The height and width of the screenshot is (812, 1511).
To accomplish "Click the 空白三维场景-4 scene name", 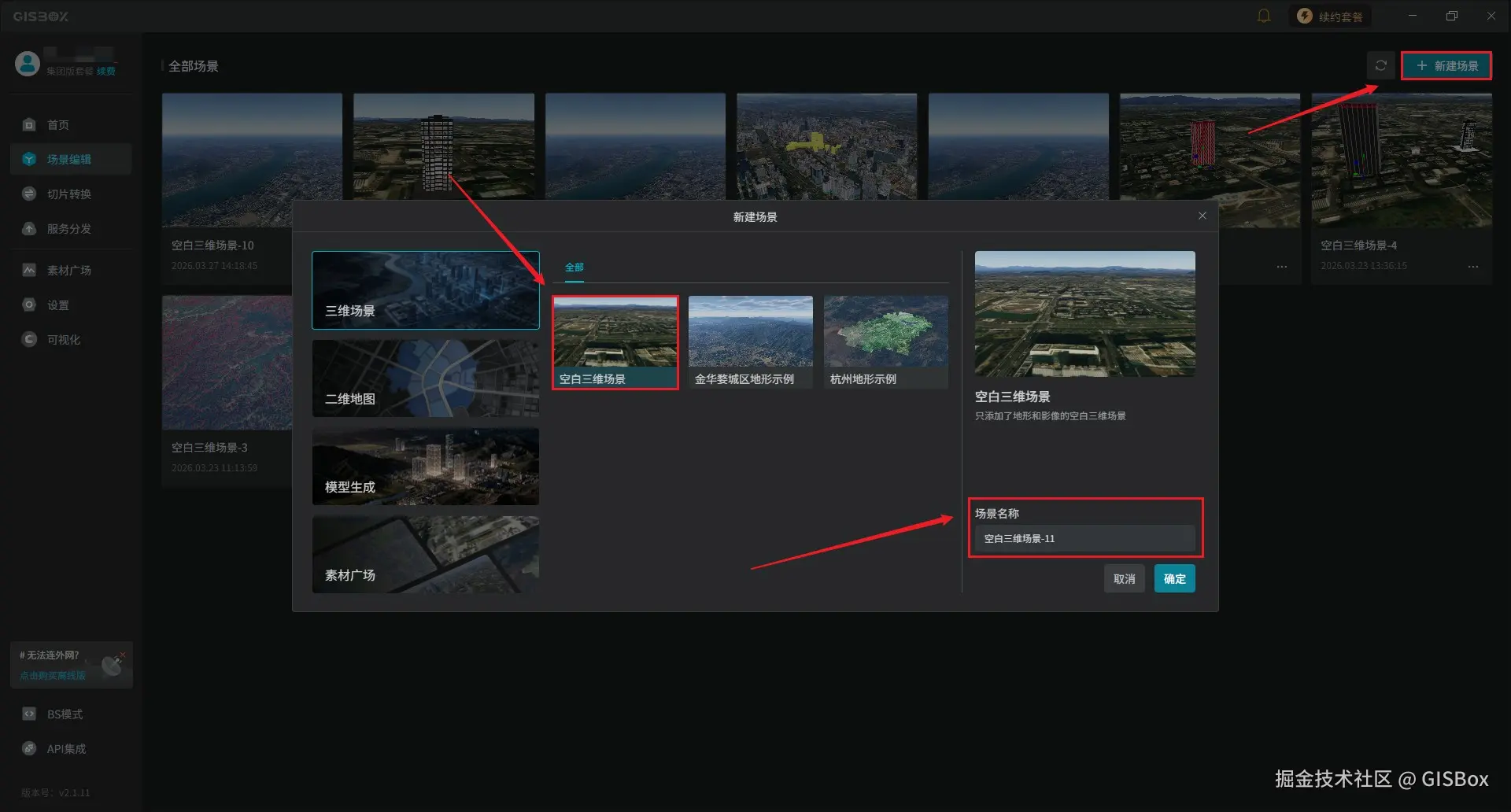I will coord(1358,245).
